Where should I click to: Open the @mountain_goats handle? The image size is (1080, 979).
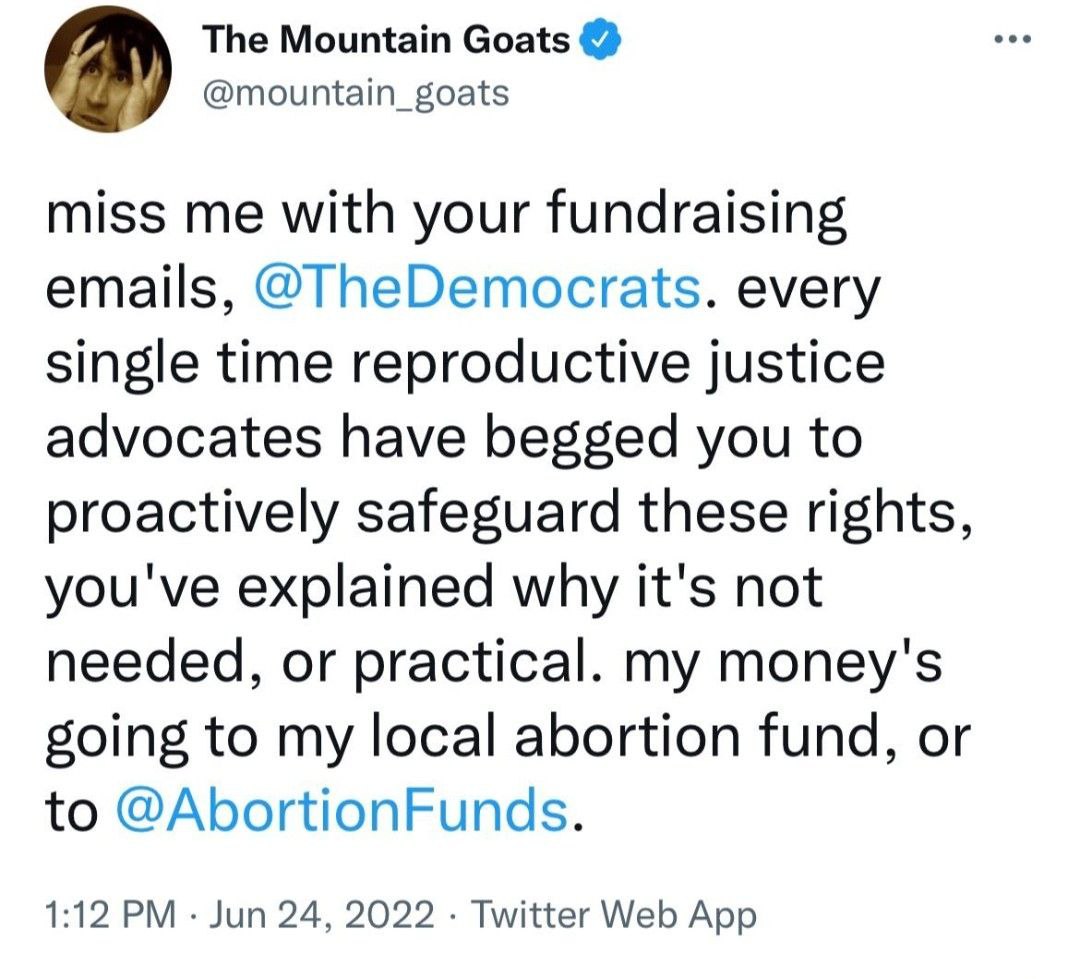[x=356, y=94]
